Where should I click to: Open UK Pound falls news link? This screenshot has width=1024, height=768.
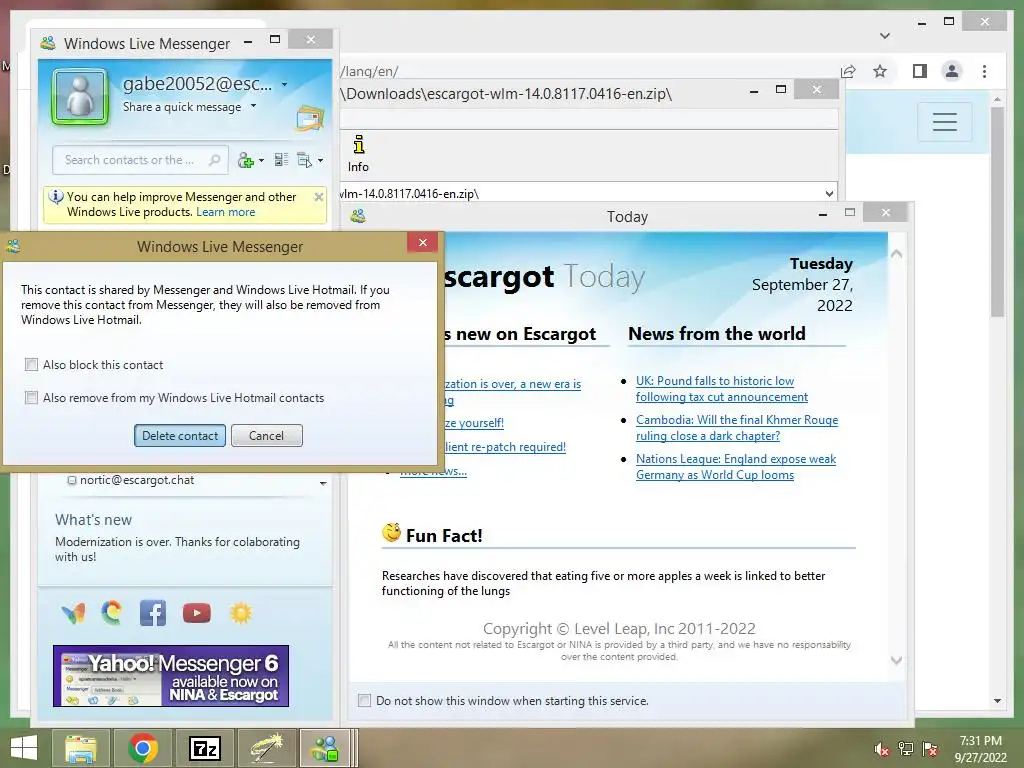[722, 389]
